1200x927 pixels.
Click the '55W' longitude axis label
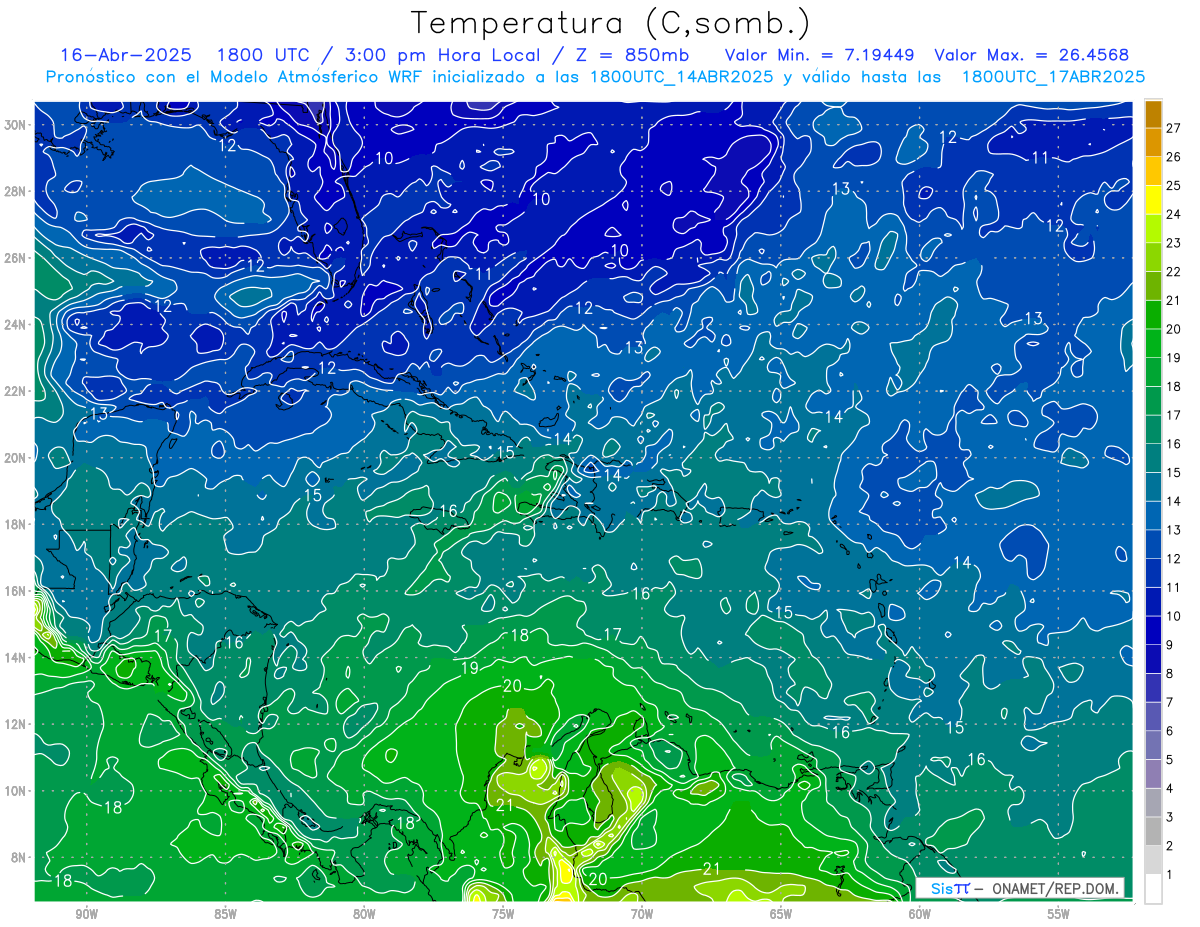click(1059, 914)
